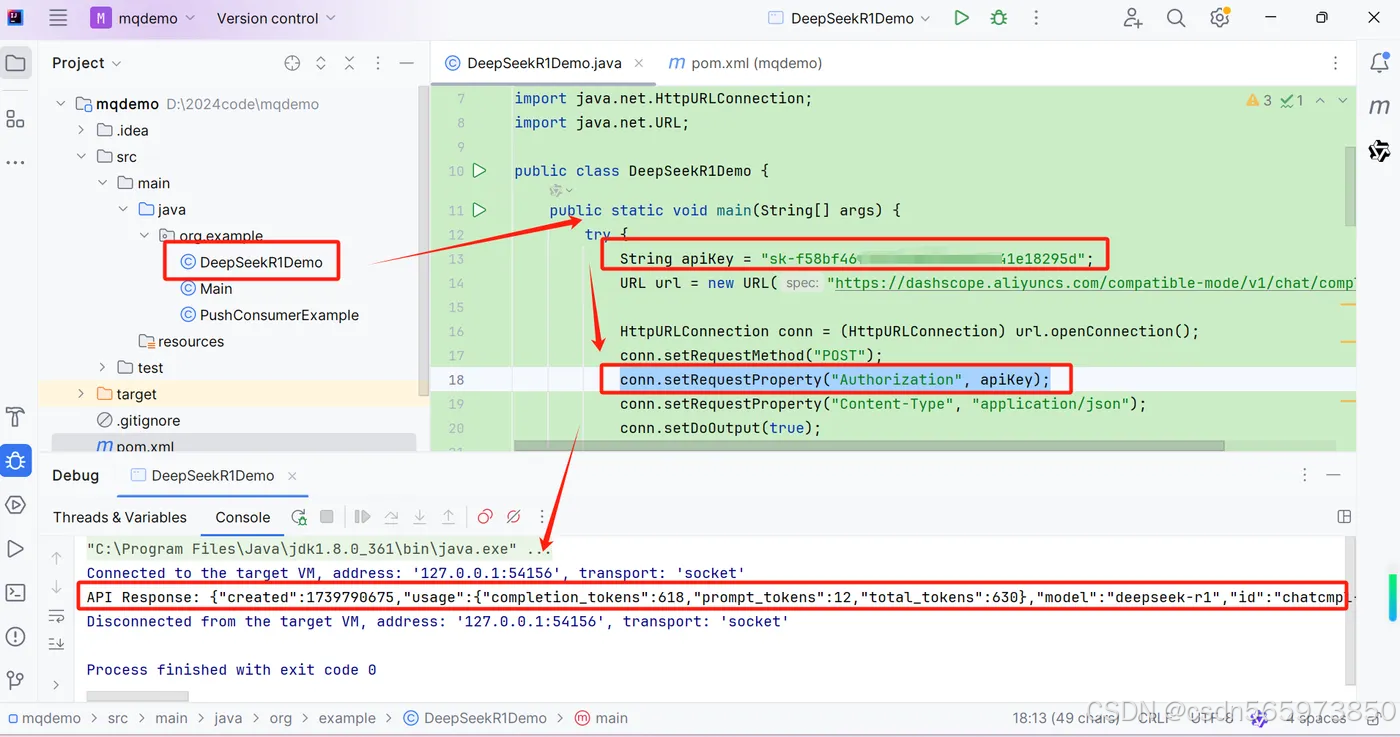Viewport: 1400px width, 737px height.
Task: Open the Terminal tool window
Action: (x=15, y=592)
